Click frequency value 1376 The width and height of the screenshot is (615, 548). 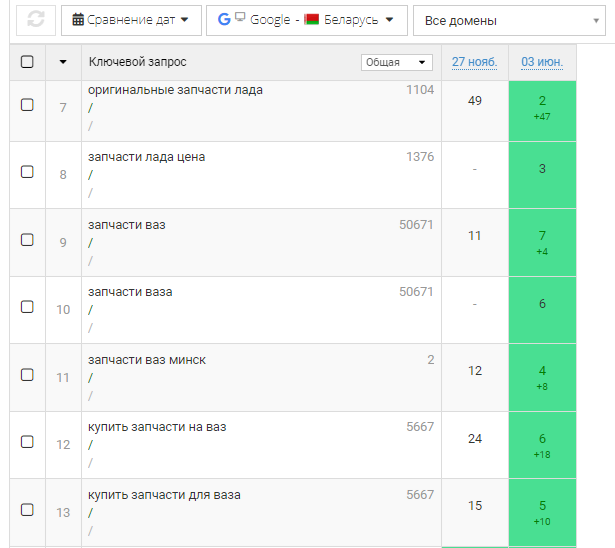(x=420, y=157)
